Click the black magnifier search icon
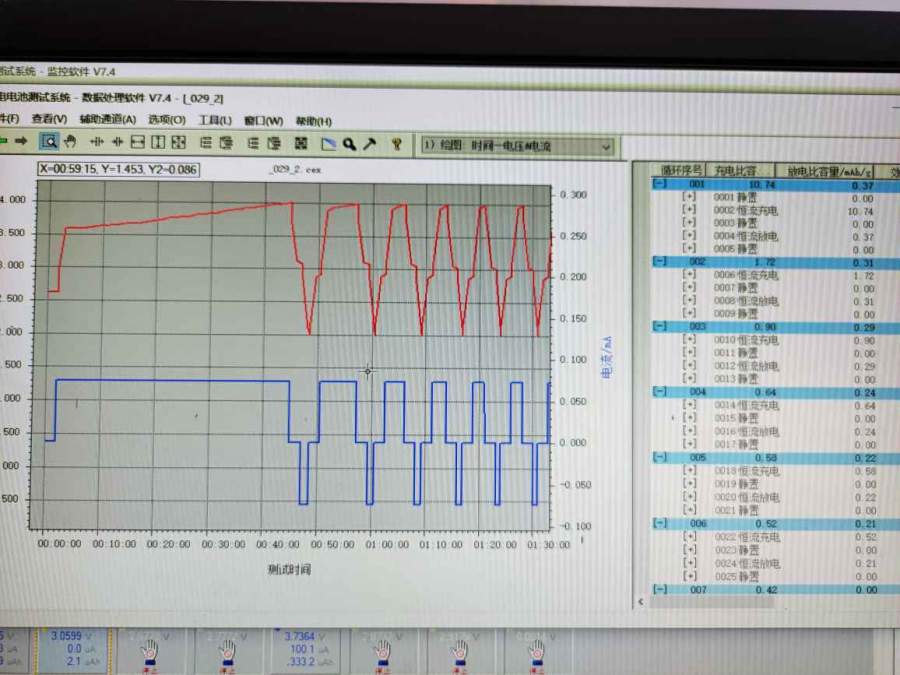 [x=349, y=144]
